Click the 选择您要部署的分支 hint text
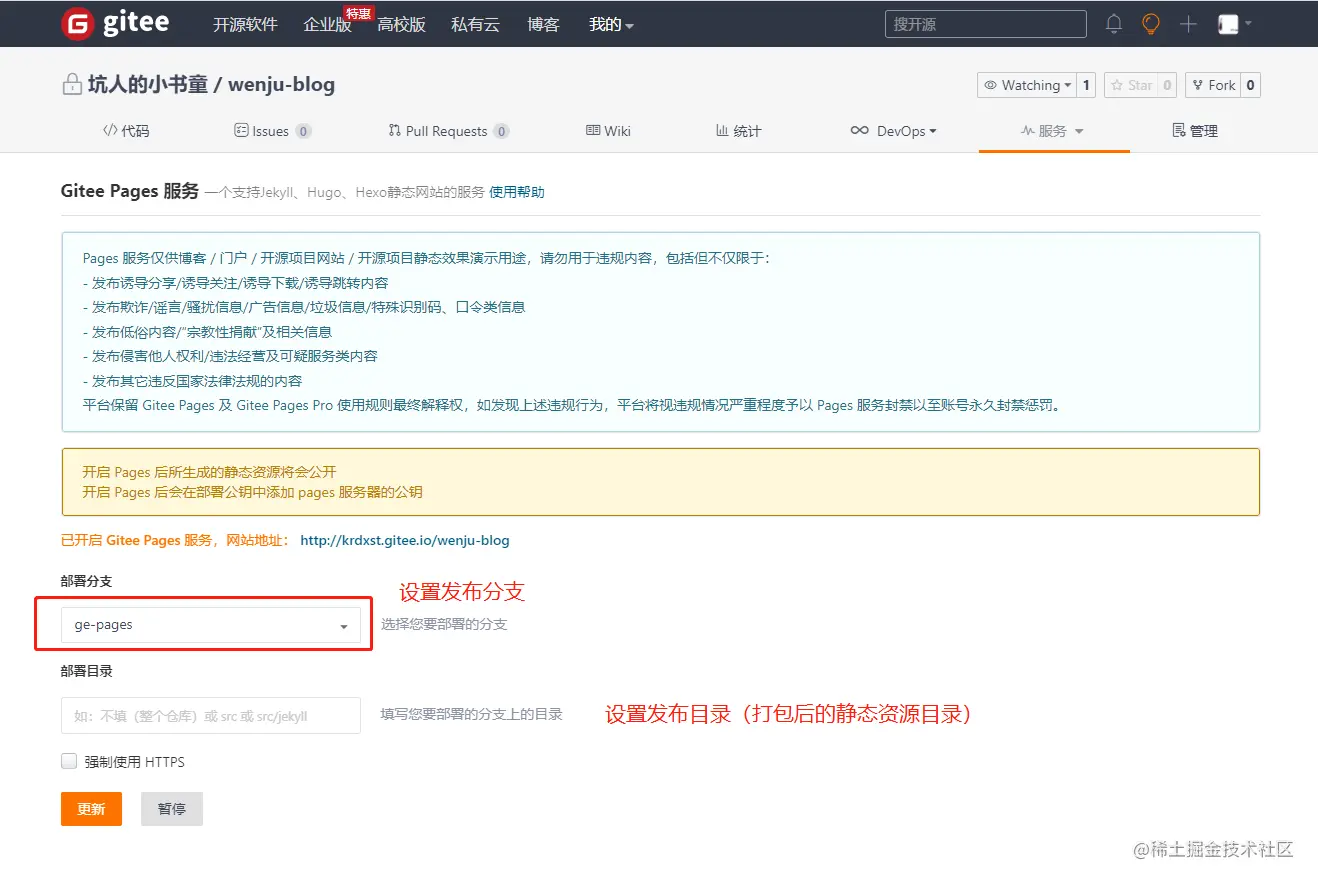 [x=444, y=624]
